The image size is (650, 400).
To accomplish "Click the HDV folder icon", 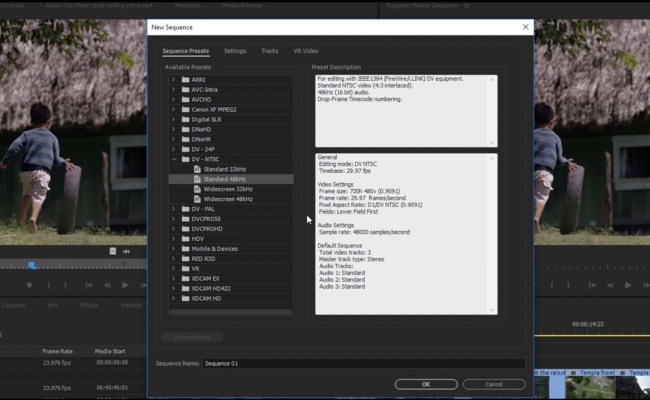I will pos(185,239).
